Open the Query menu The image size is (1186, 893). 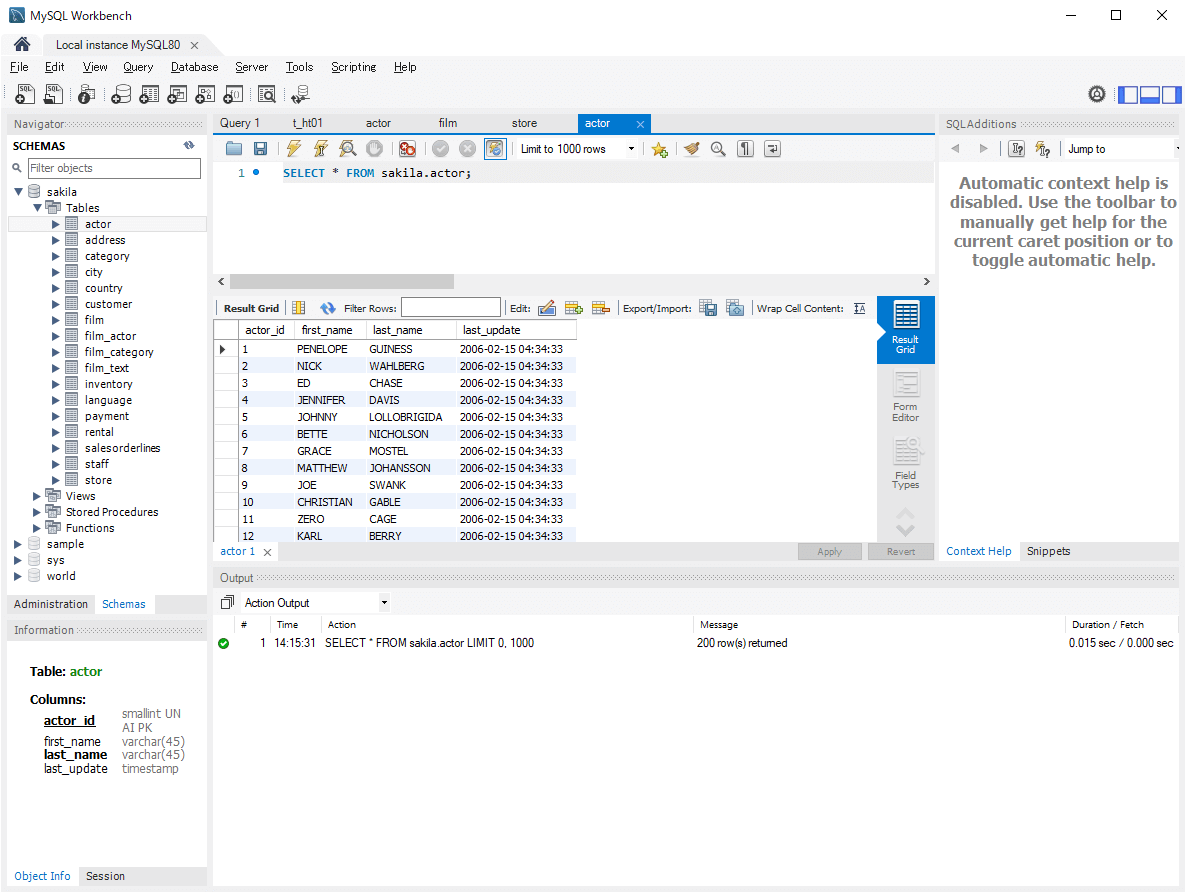(138, 67)
